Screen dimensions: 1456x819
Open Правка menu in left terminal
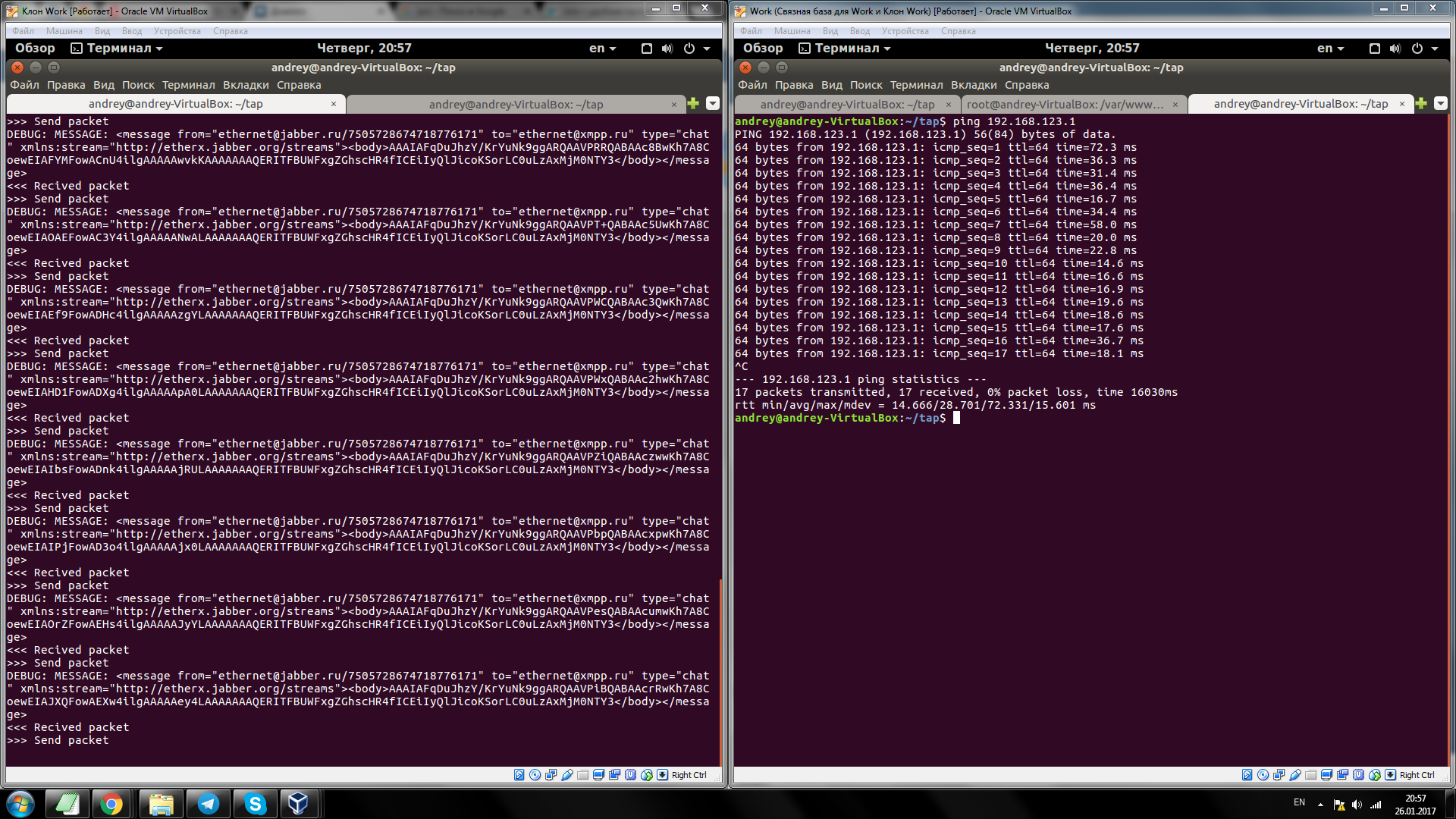66,85
